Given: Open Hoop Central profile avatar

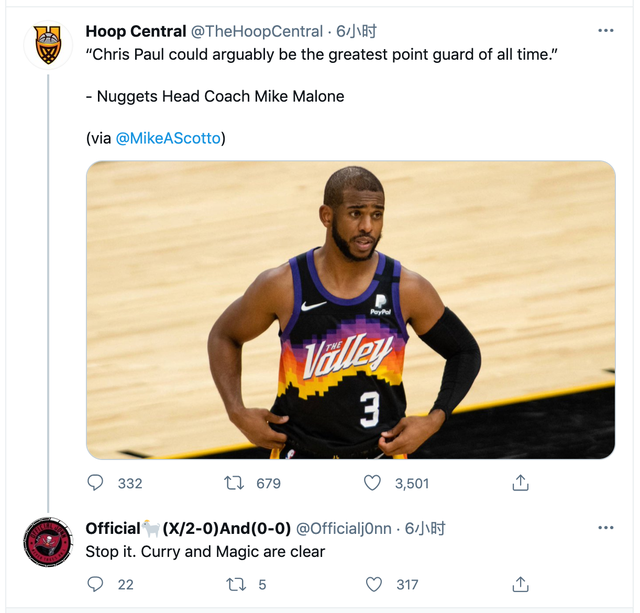Looking at the screenshot, I should [47, 45].
